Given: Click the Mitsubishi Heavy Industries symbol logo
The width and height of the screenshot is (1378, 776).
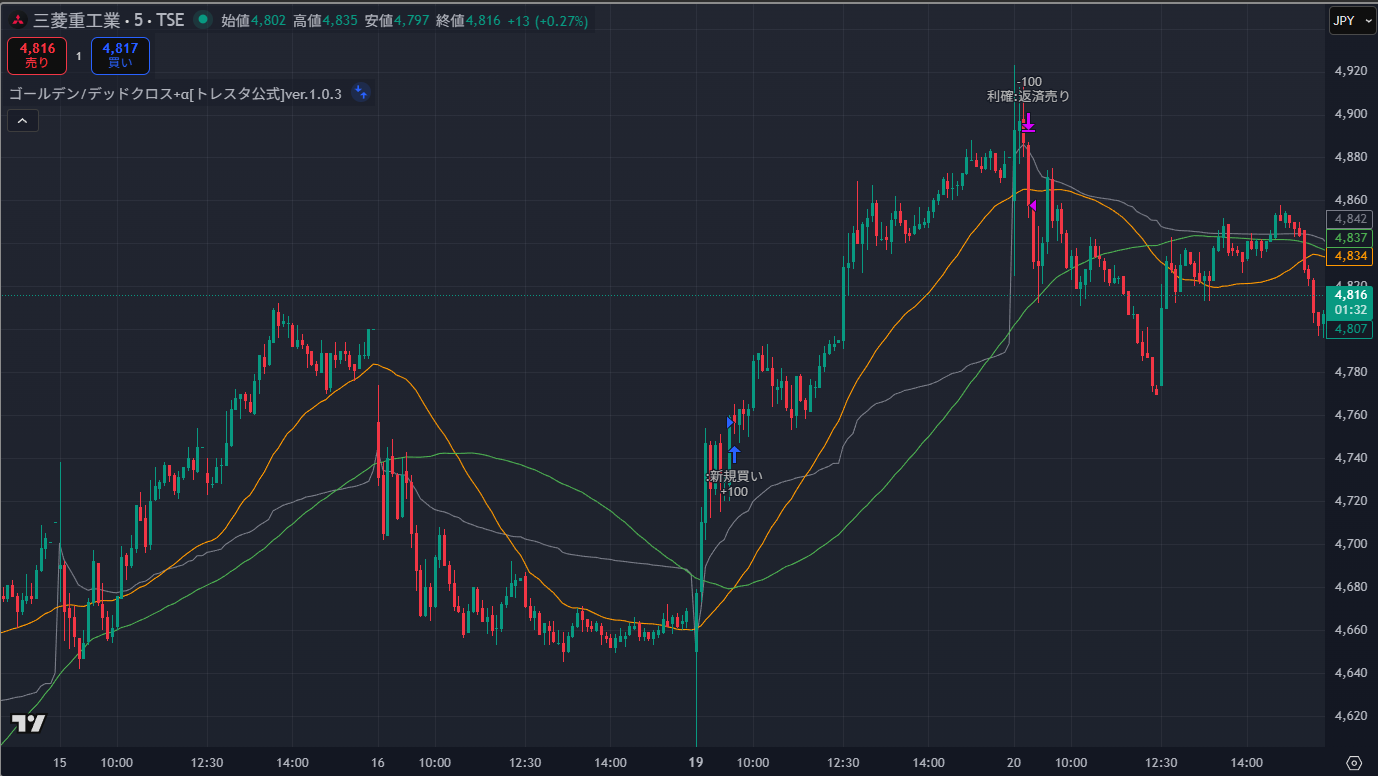Looking at the screenshot, I should (x=17, y=20).
